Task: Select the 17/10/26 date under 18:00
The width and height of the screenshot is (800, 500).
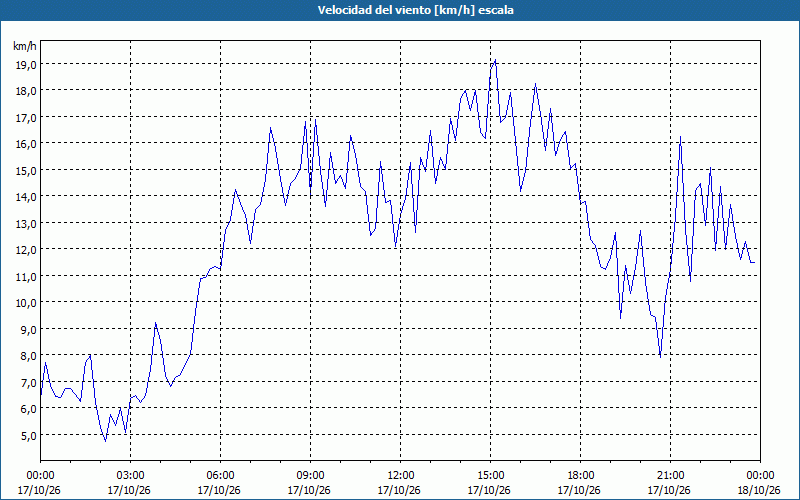Action: click(x=580, y=491)
